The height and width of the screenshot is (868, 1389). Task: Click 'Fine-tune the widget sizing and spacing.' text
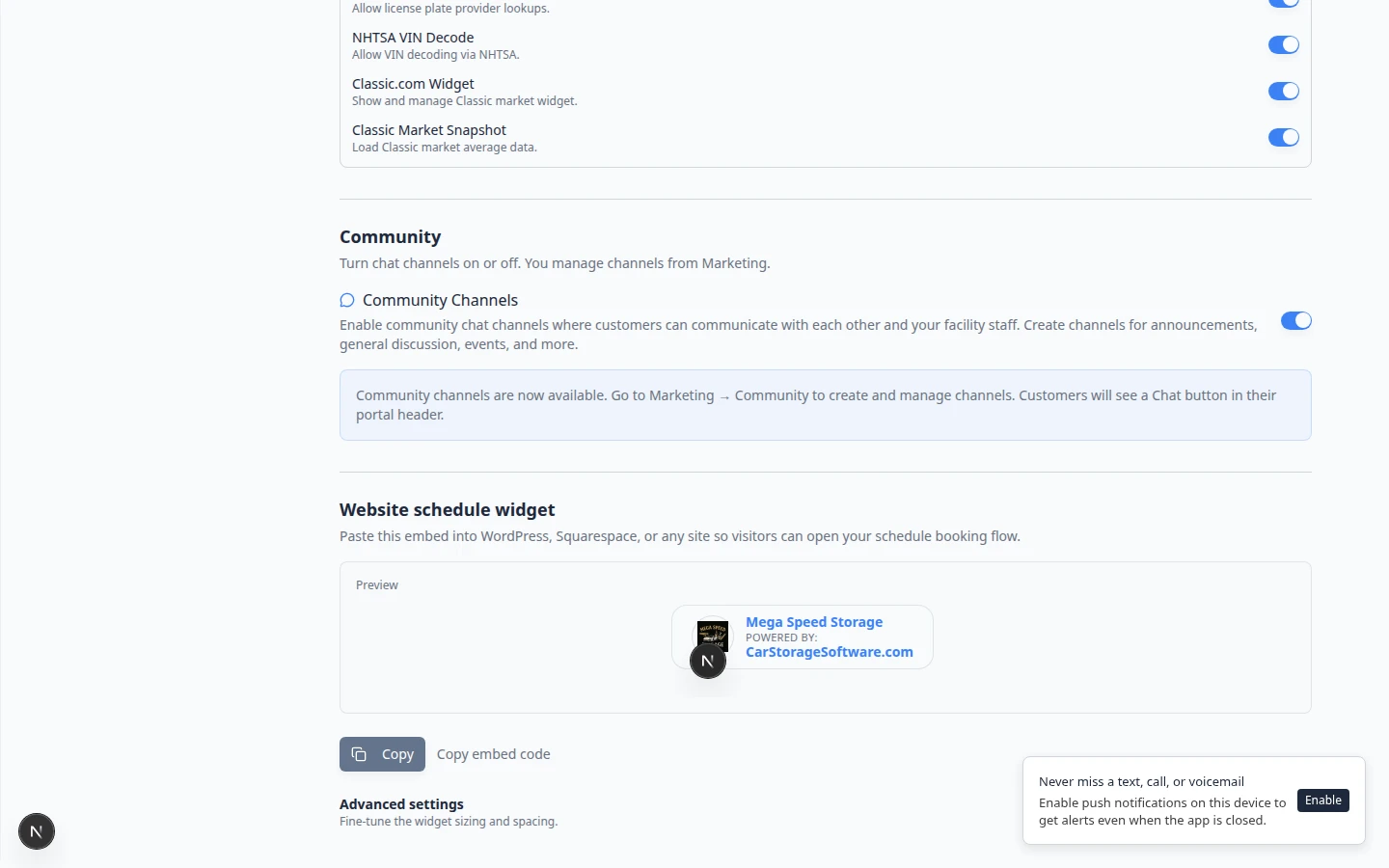tap(449, 822)
